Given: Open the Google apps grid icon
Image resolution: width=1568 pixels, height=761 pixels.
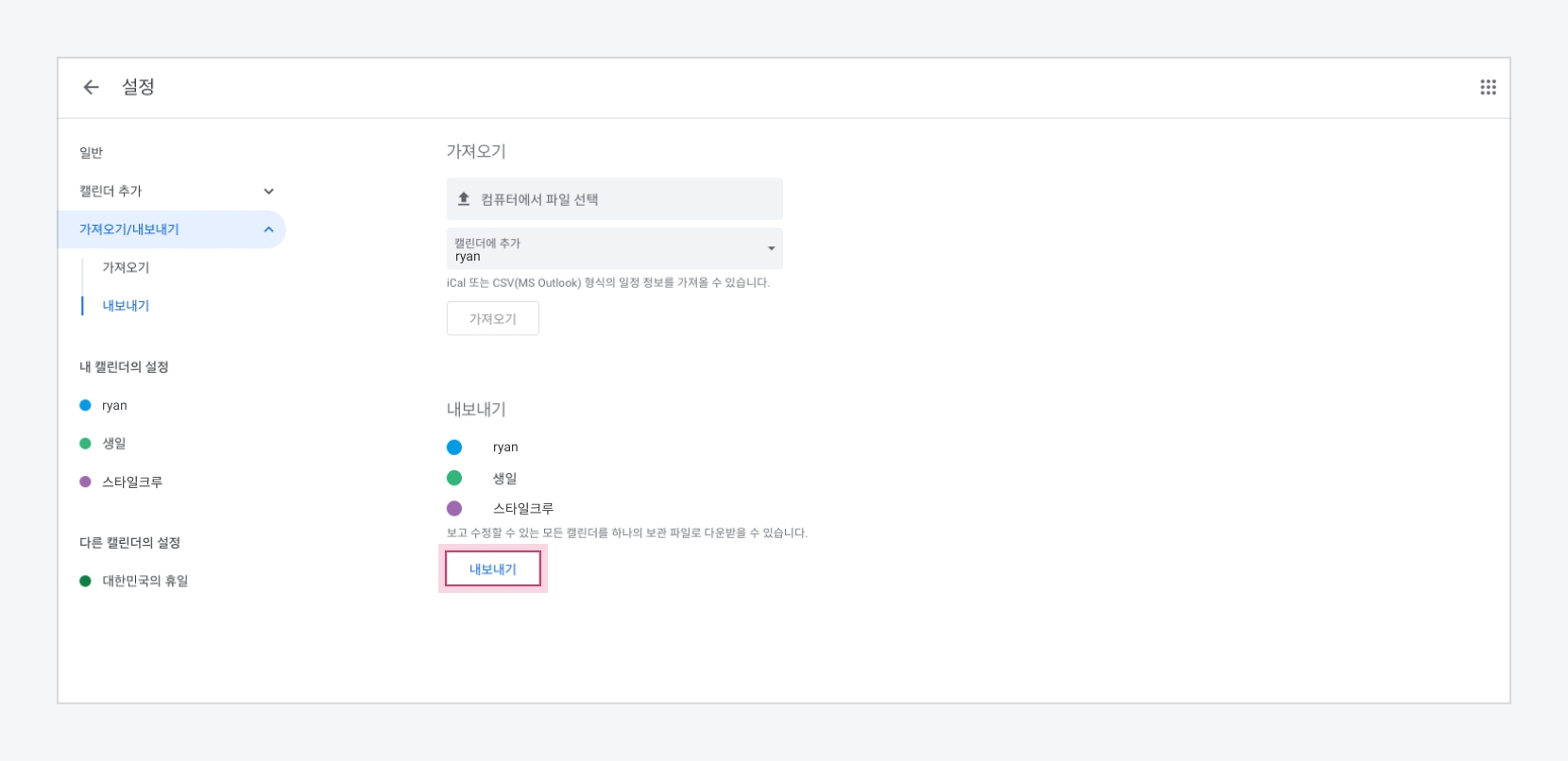Looking at the screenshot, I should [x=1488, y=87].
